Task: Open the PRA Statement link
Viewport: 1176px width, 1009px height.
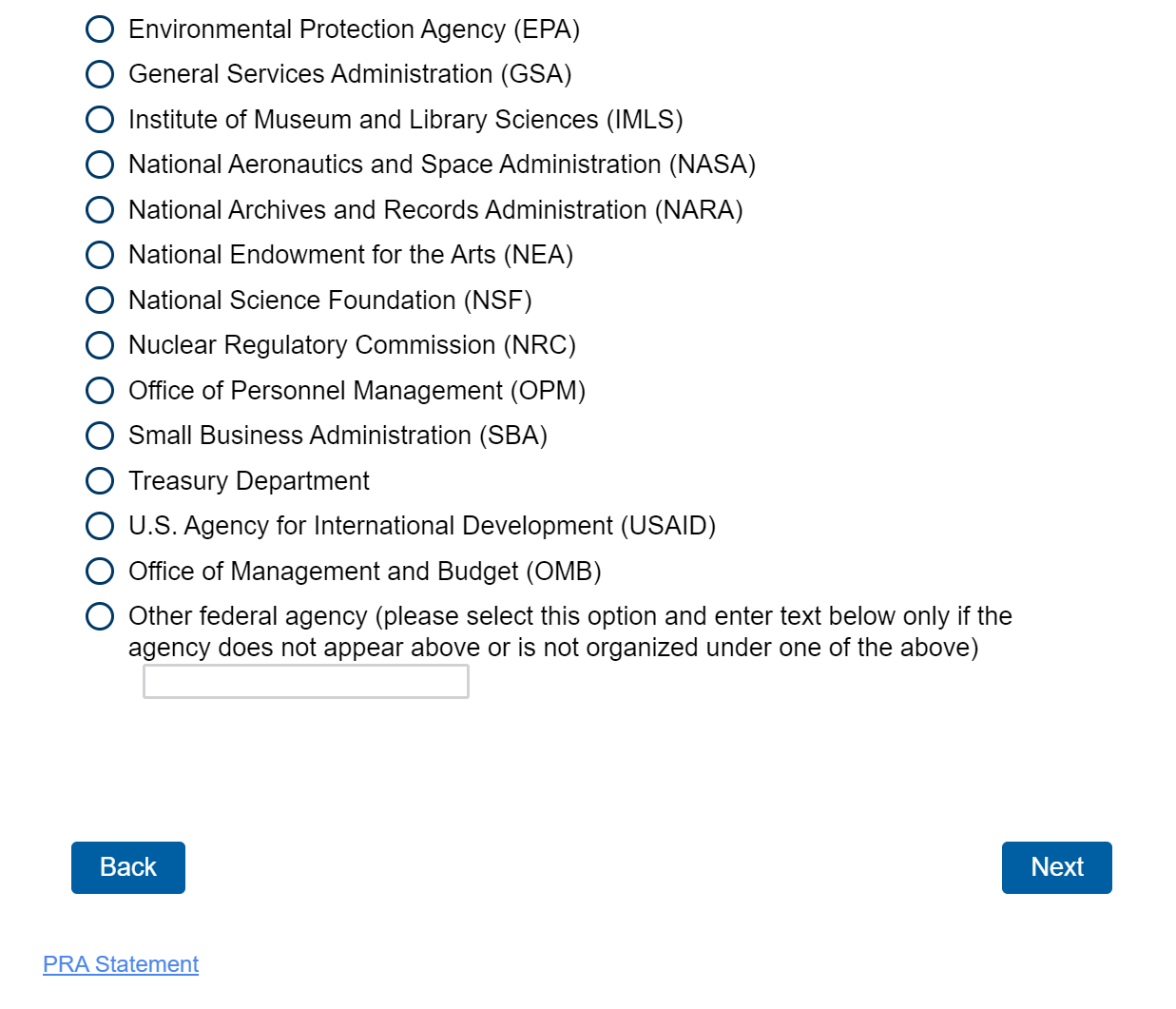Action: coord(121,964)
